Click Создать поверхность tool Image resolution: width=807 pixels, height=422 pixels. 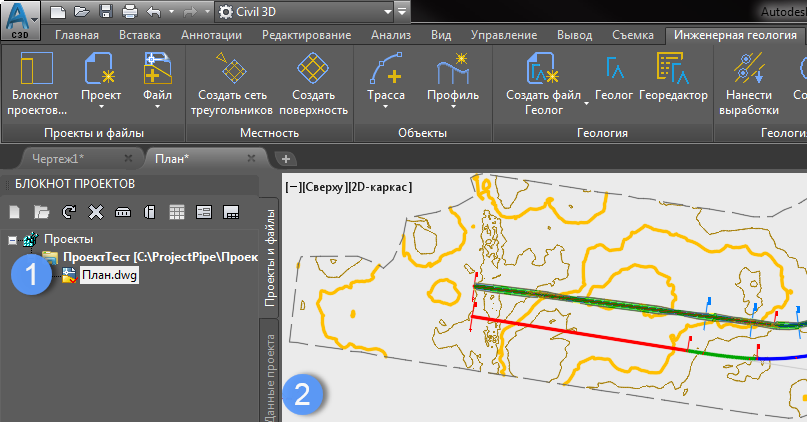point(313,84)
